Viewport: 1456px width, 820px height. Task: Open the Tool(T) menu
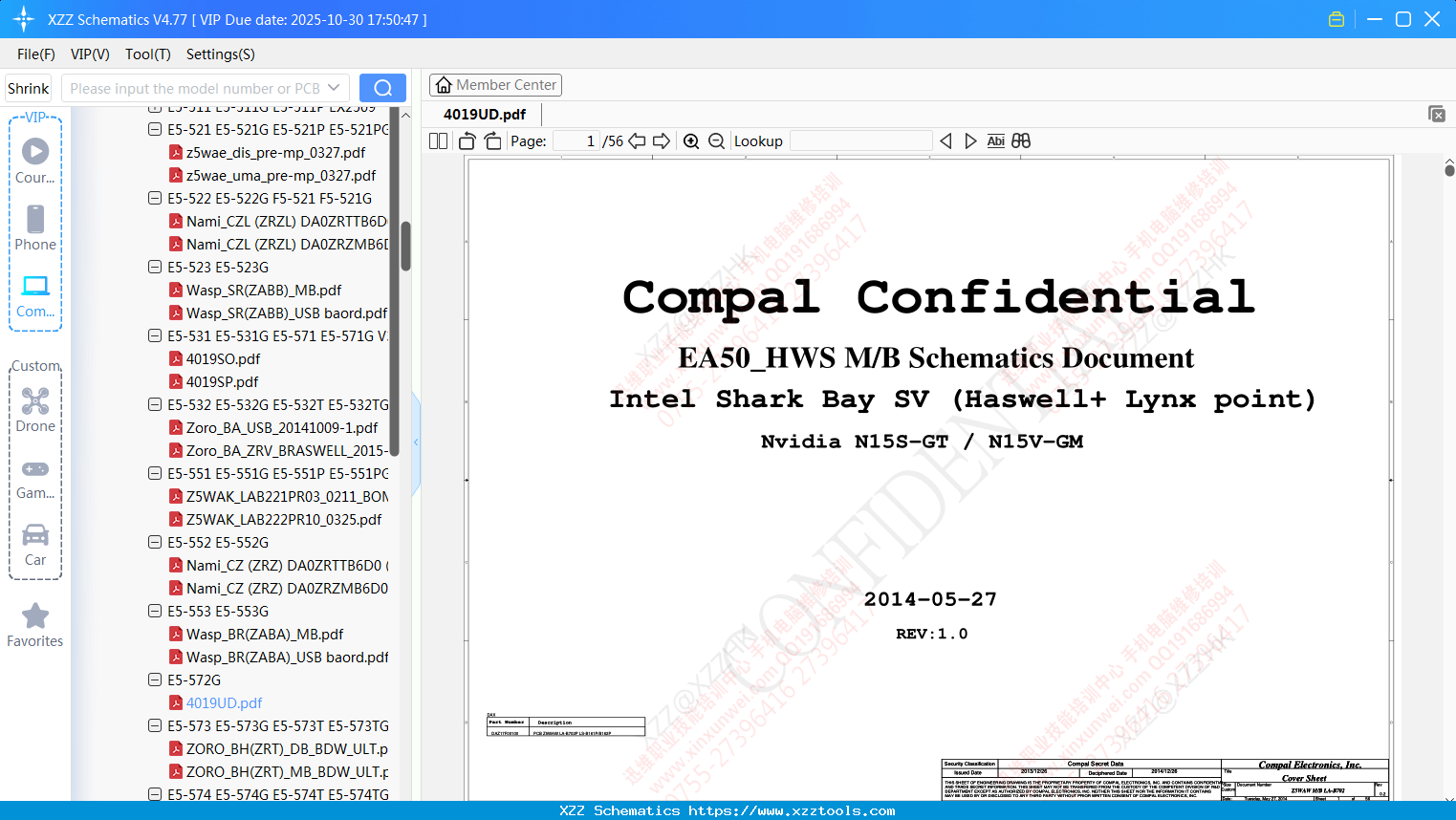[148, 54]
